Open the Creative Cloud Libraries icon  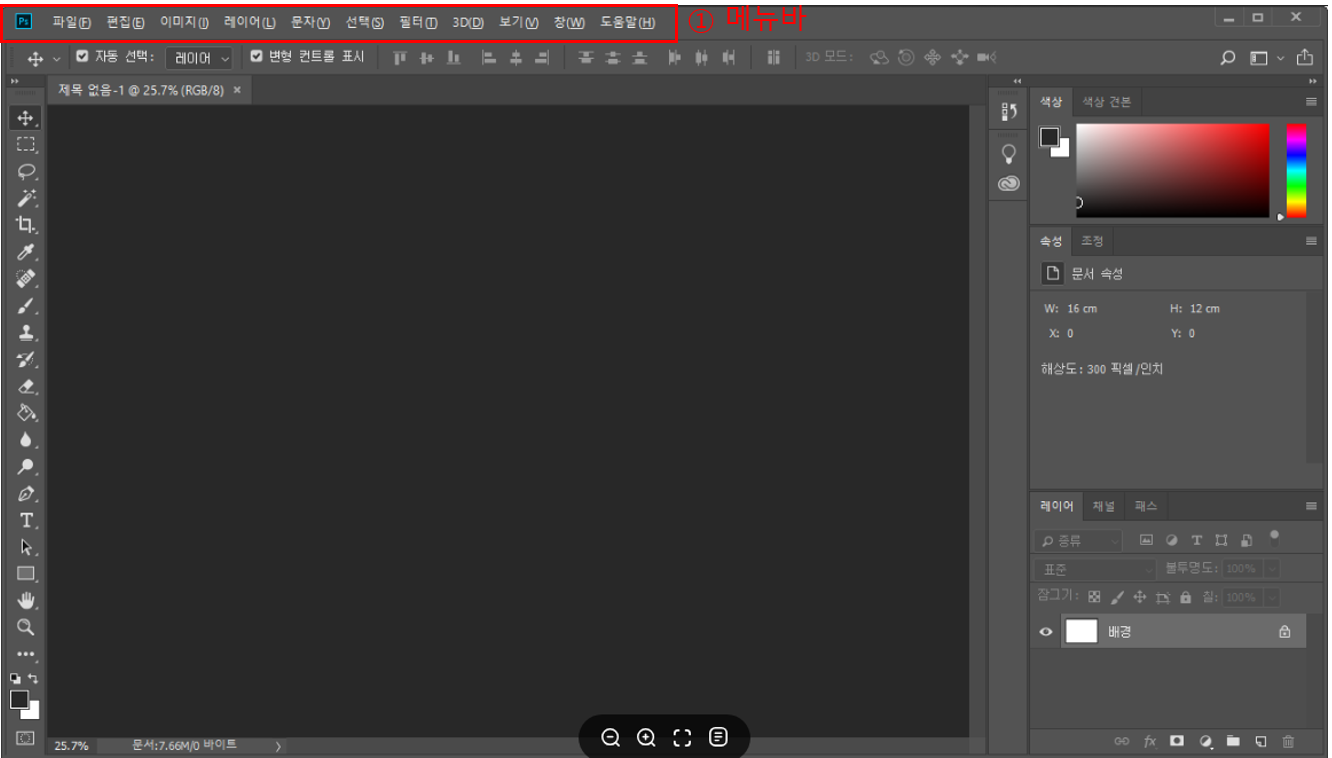[x=1008, y=184]
